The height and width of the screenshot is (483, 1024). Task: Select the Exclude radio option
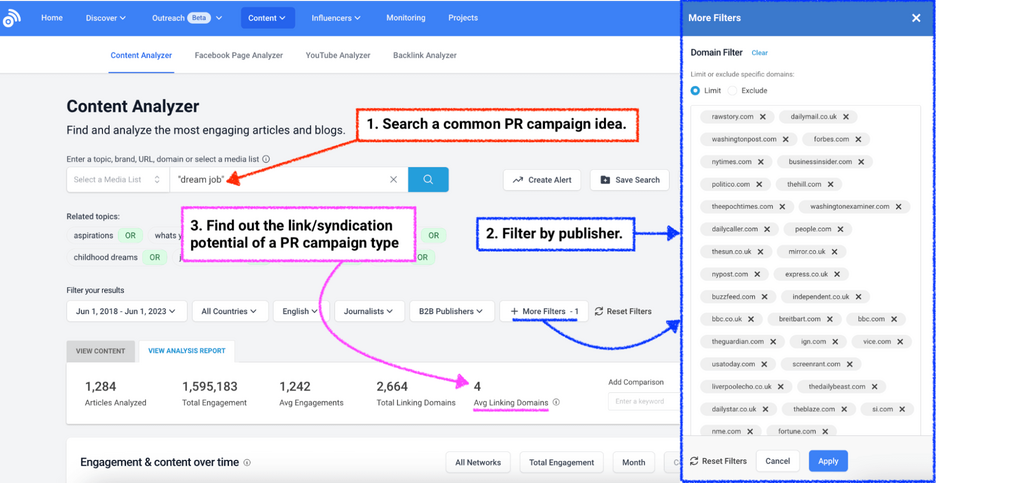(x=733, y=91)
